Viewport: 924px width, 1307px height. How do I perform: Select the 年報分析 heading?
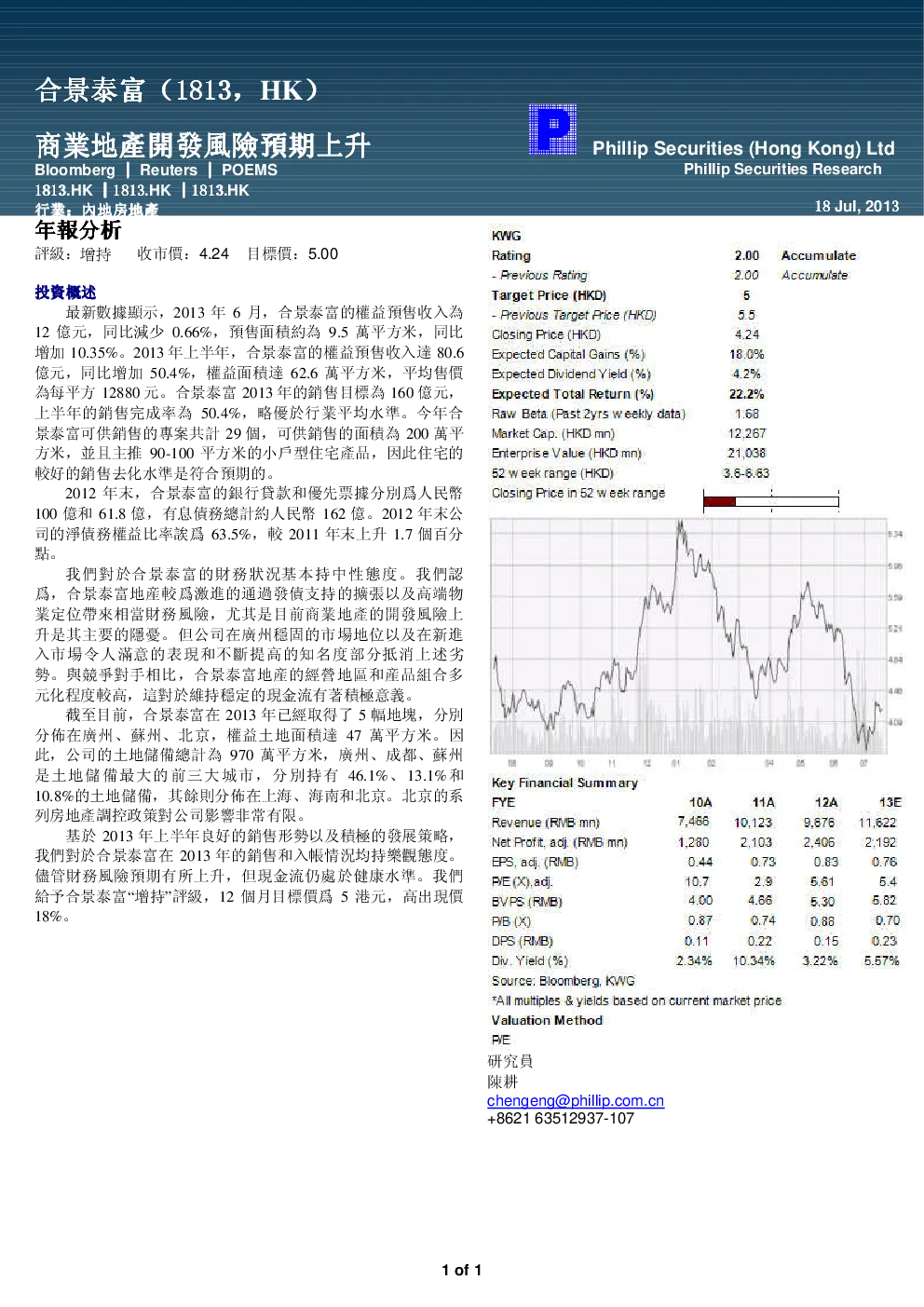click(x=78, y=230)
